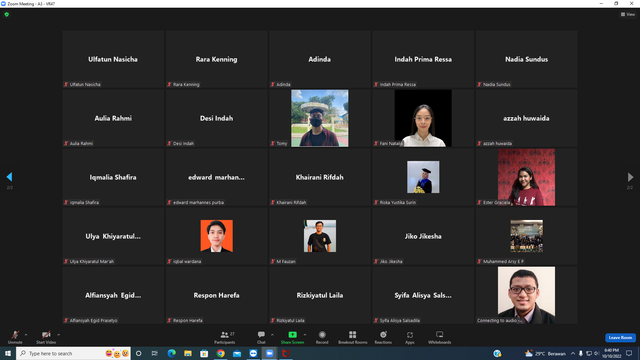Click the green Share Screen button
This screenshot has width=640, height=360.
point(292,337)
